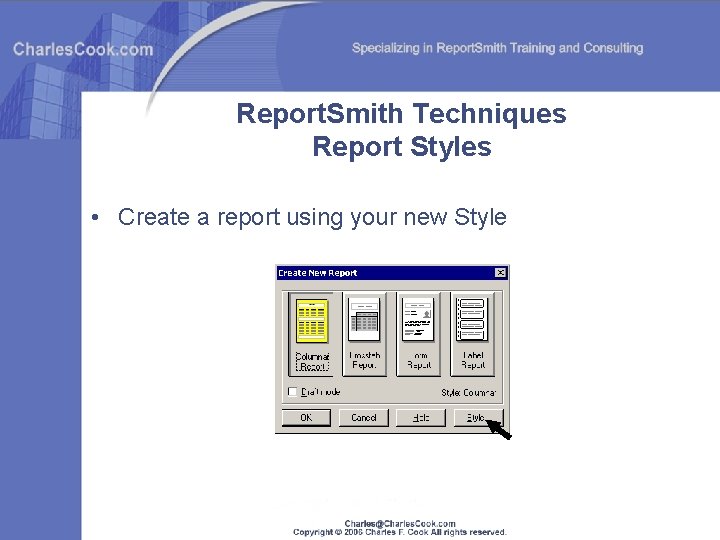
Task: Select the Columnar Report style icon
Action: pyautogui.click(x=312, y=334)
